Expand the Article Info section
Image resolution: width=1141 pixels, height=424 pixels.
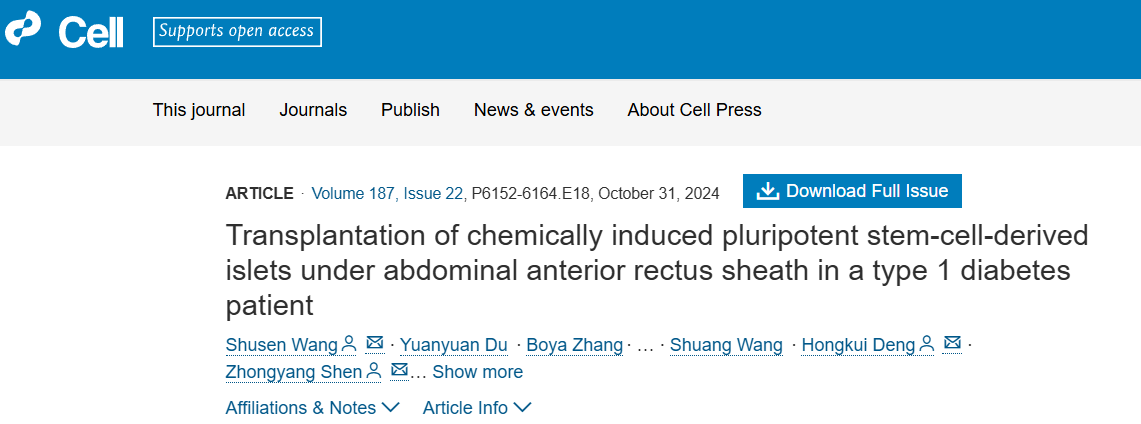[x=476, y=408]
